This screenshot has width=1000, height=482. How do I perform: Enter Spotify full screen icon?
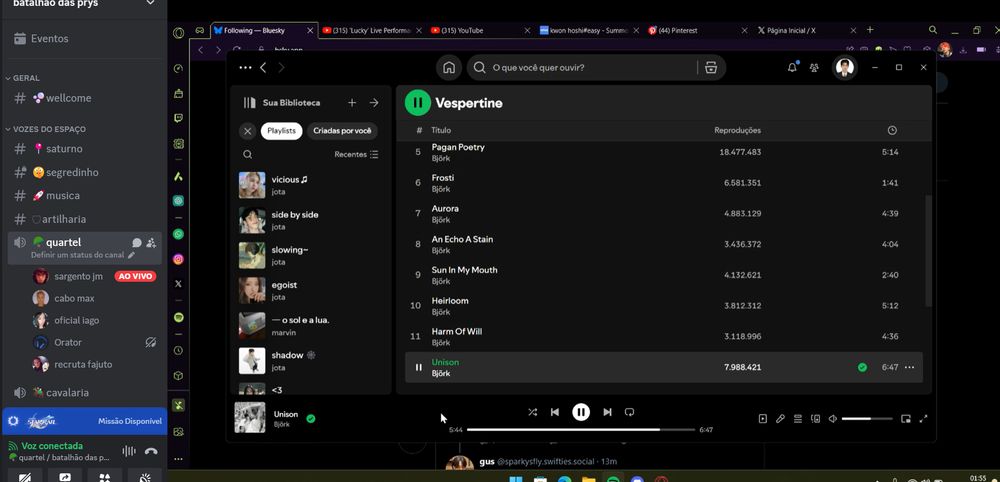pyautogui.click(x=923, y=419)
